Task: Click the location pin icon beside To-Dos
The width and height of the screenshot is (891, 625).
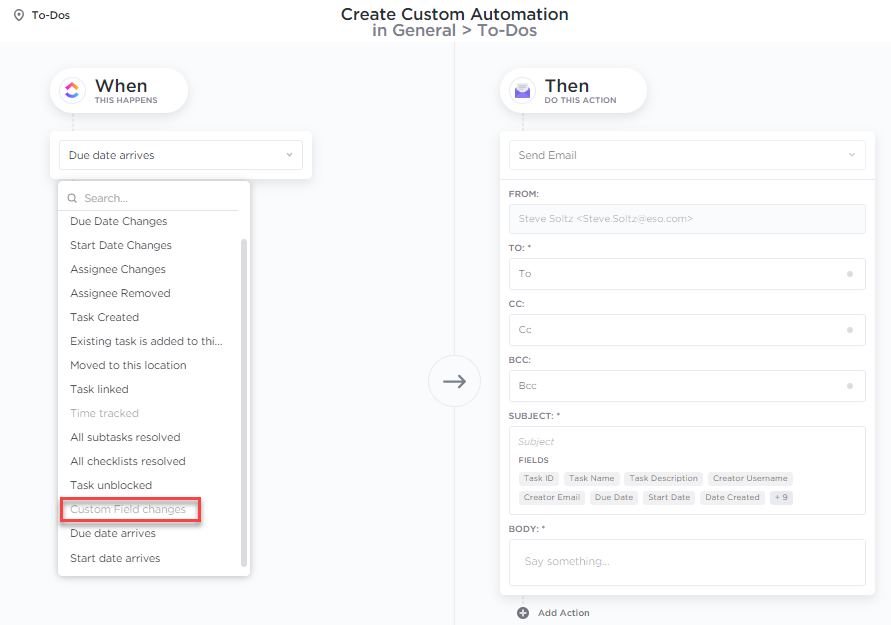Action: coord(19,15)
